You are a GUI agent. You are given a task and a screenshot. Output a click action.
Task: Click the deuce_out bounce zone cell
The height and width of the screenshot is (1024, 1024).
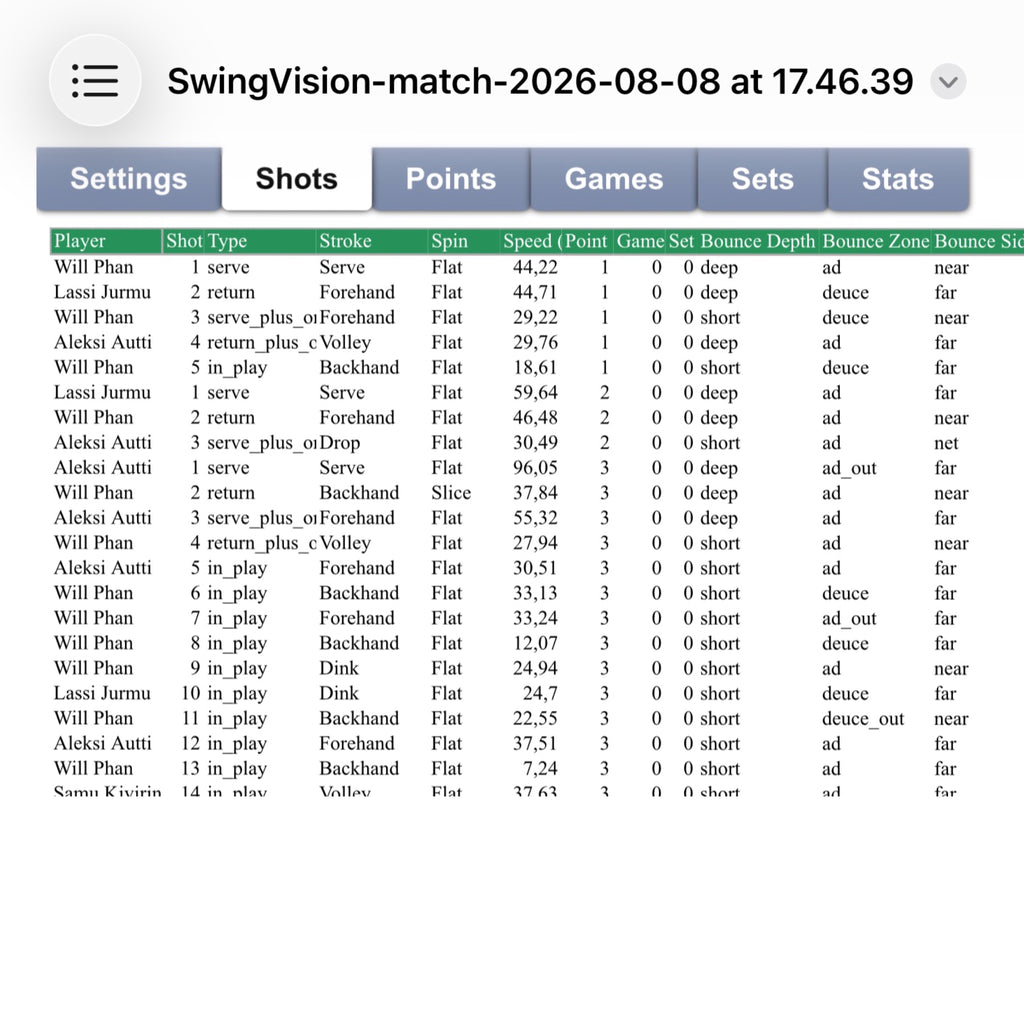click(863, 718)
